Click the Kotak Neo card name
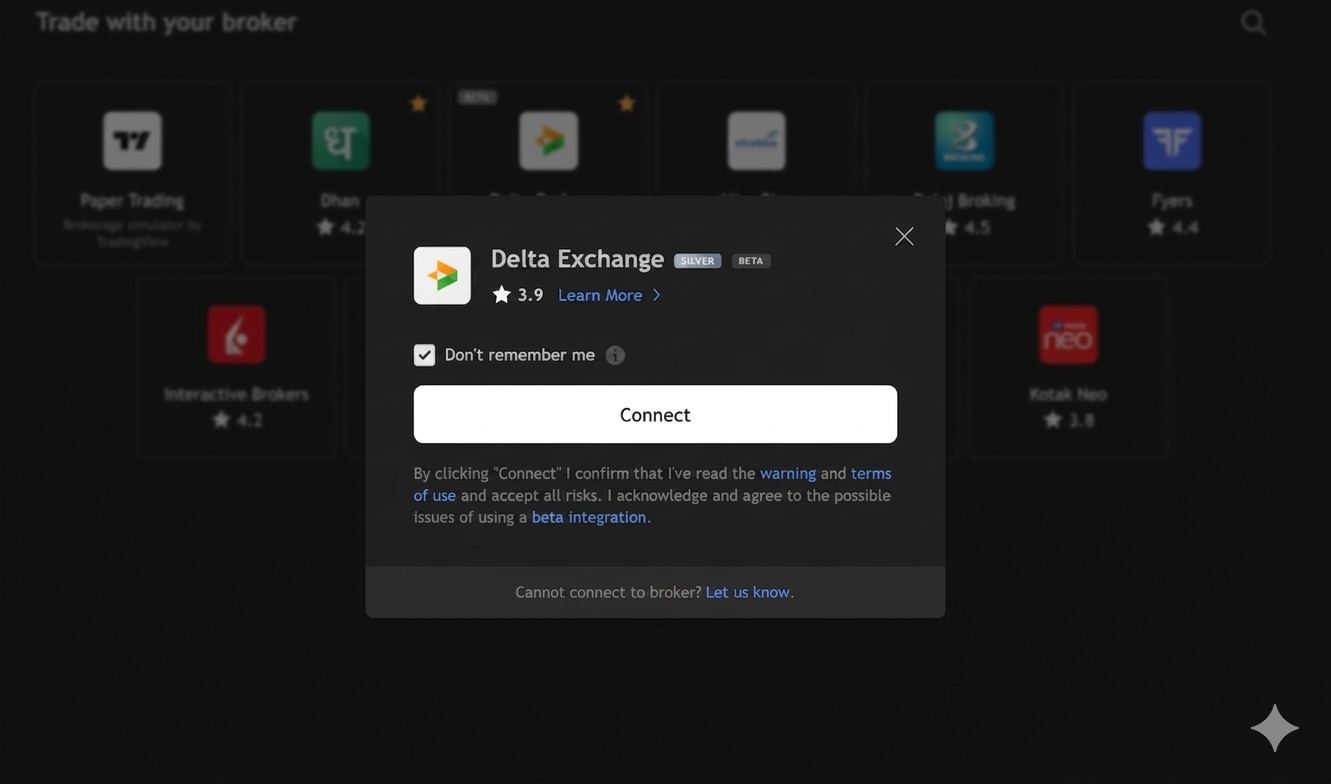This screenshot has height=784, width=1331. tap(1068, 394)
